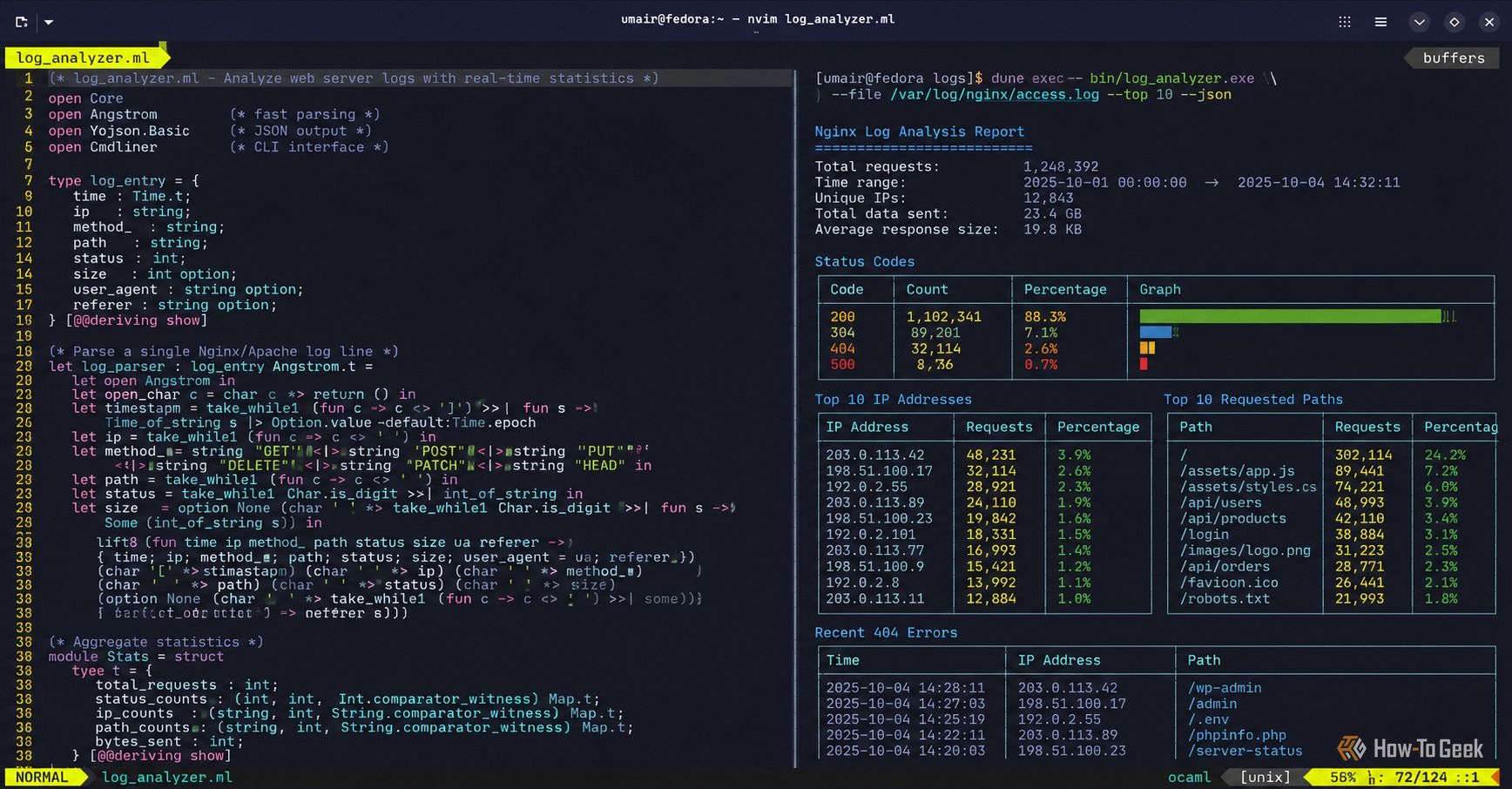The width and height of the screenshot is (1512, 789).
Task: Click the blue 304 status graph bar
Action: pyautogui.click(x=1155, y=332)
